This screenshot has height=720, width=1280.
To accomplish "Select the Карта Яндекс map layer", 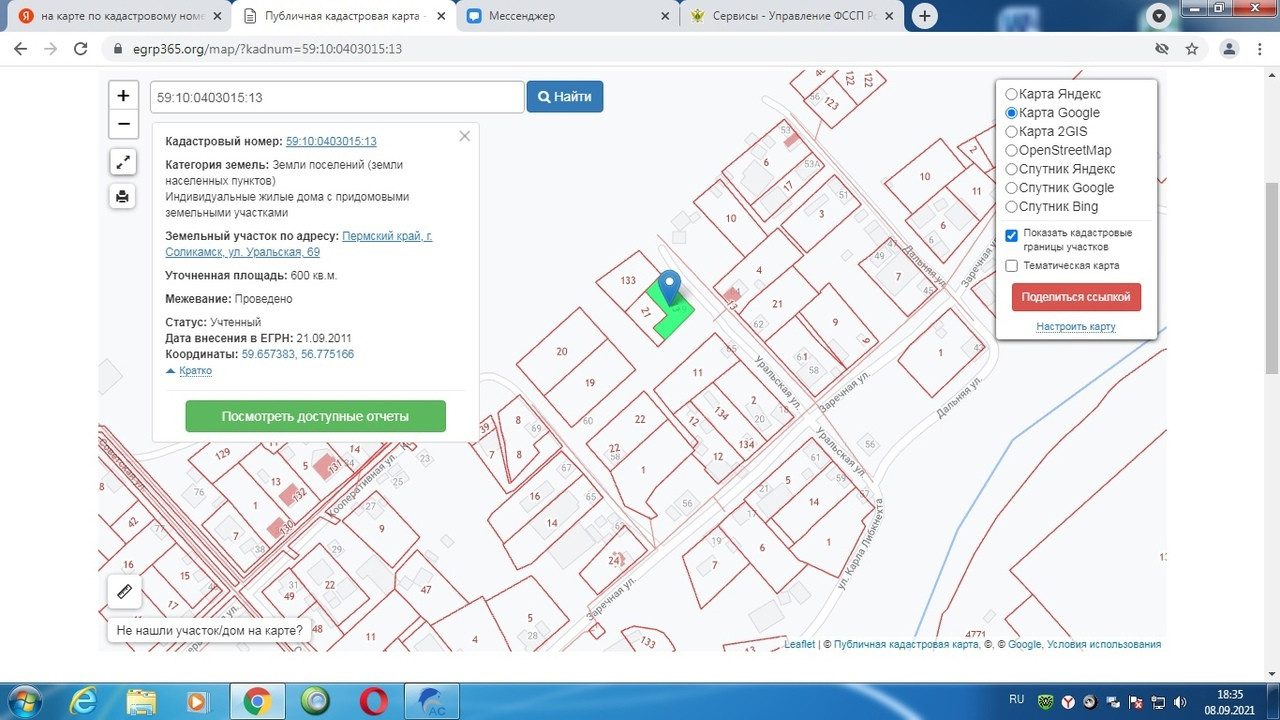I will click(1011, 94).
